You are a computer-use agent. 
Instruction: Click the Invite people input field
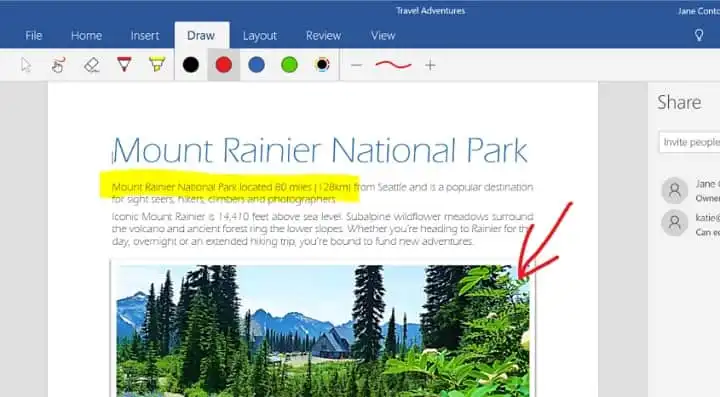(689, 142)
